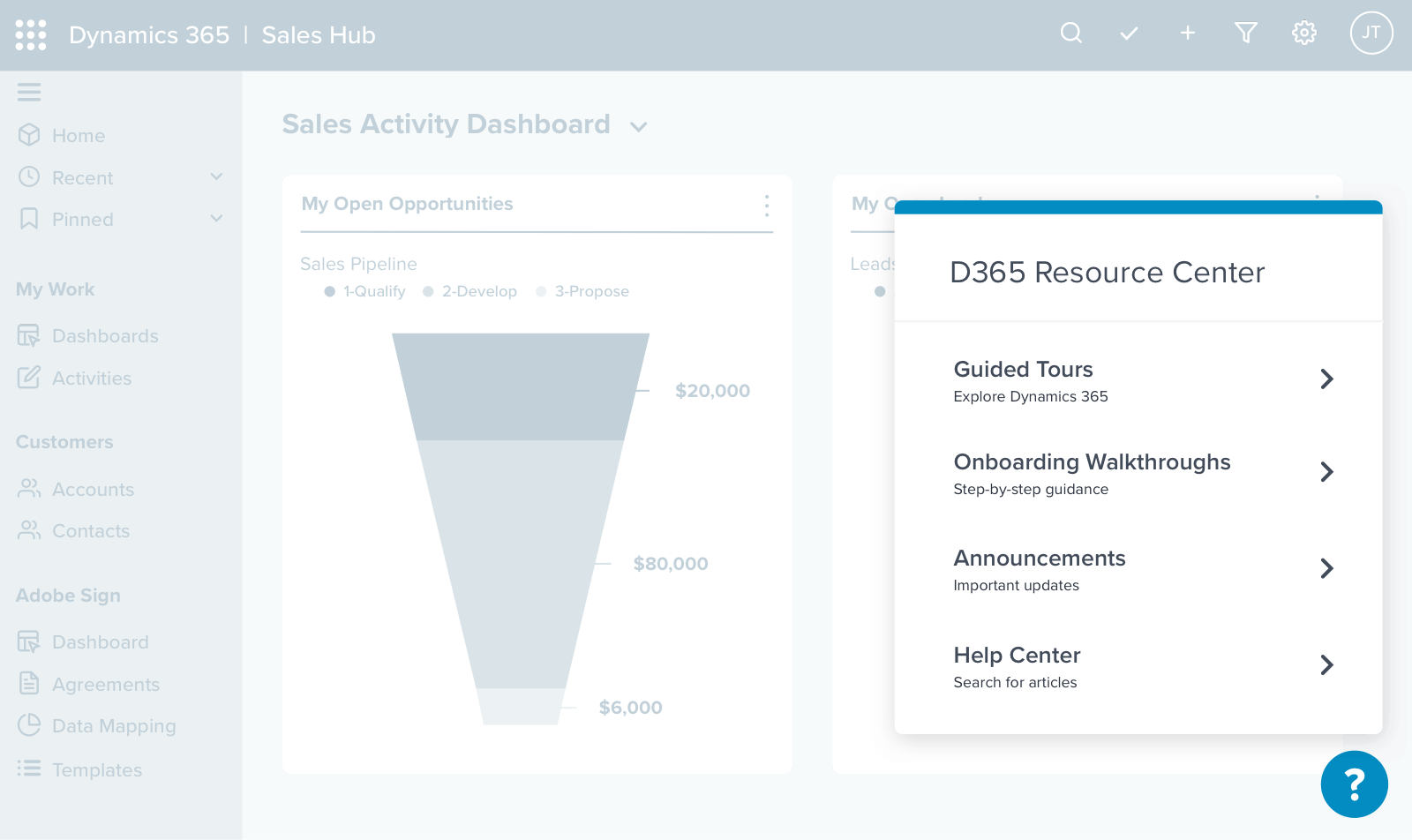The height and width of the screenshot is (840, 1412).
Task: Click the Home cube icon in sidebar
Action: click(x=29, y=135)
